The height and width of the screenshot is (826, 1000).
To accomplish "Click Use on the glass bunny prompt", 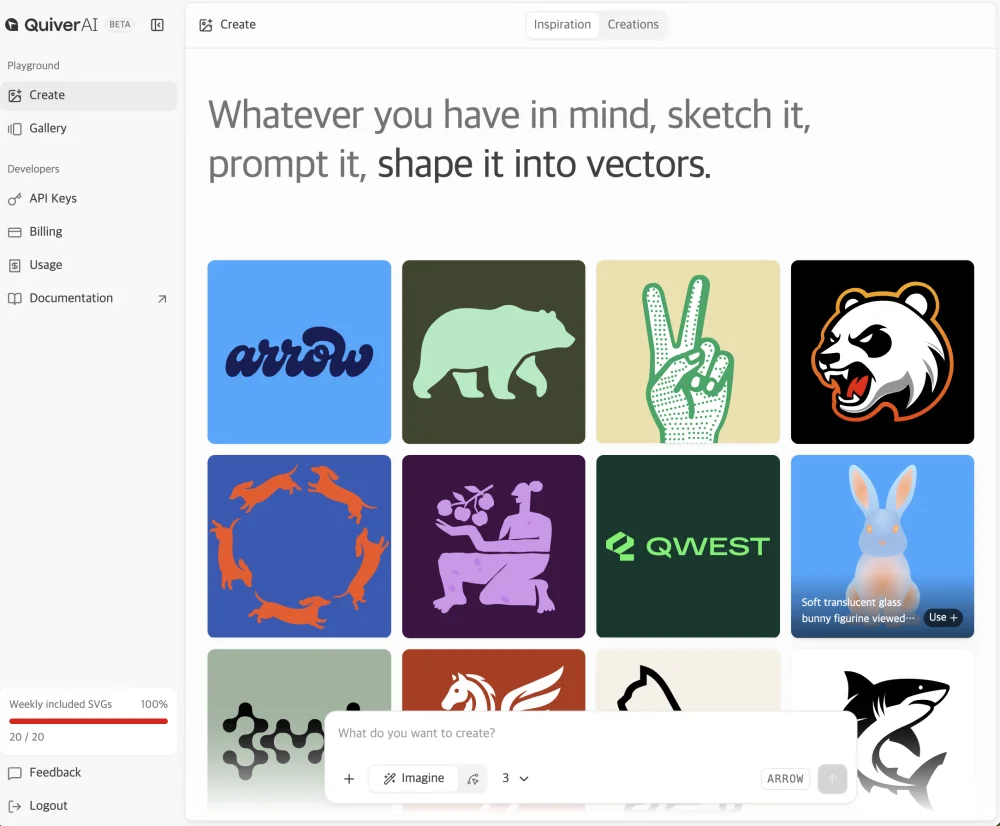I will coord(943,617).
